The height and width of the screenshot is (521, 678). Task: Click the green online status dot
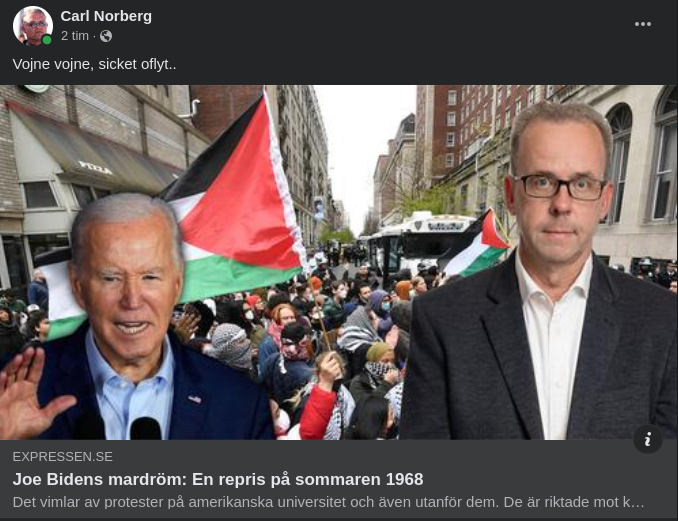coord(47,40)
